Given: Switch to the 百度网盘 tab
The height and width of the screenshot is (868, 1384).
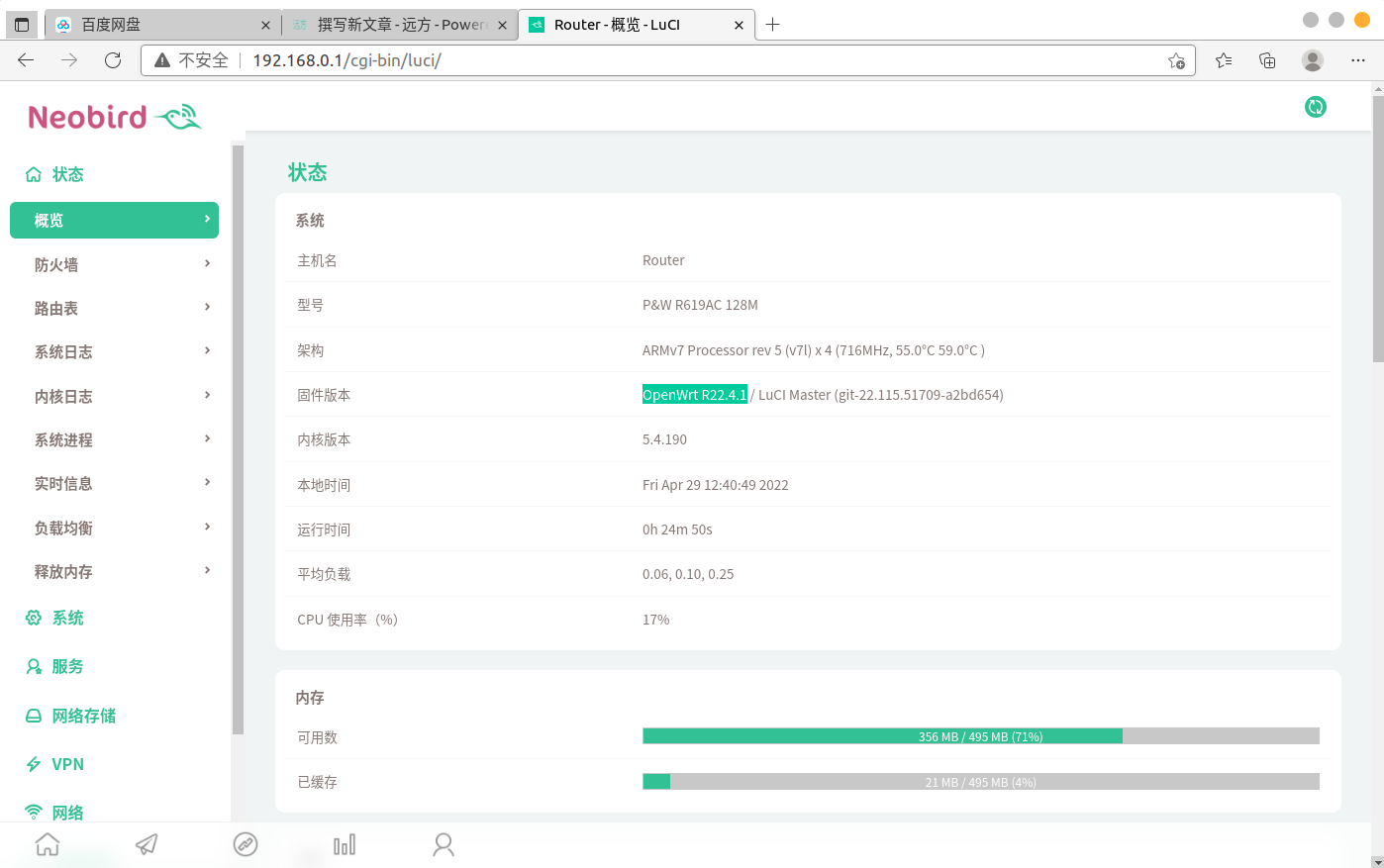Looking at the screenshot, I should pyautogui.click(x=162, y=25).
